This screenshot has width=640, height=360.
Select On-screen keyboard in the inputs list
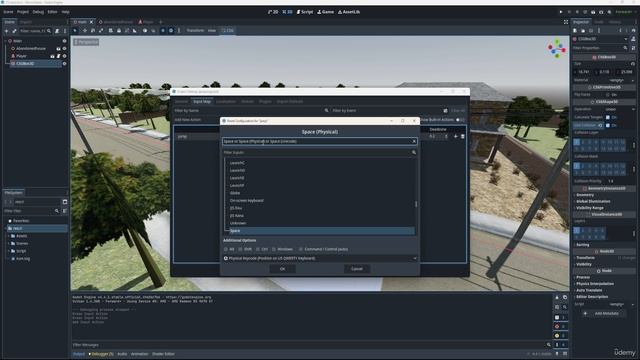pos(247,200)
